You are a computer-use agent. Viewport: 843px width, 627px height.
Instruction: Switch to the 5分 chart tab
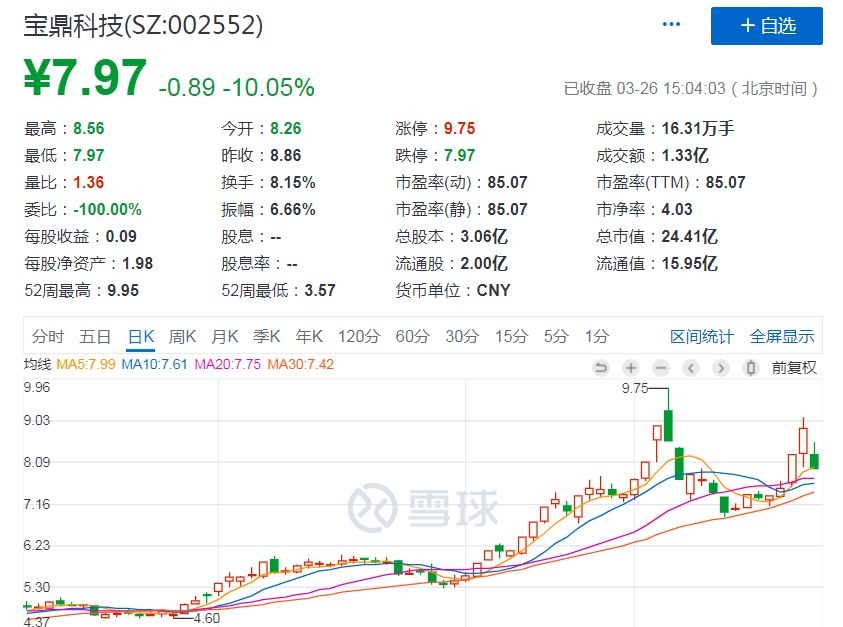556,337
